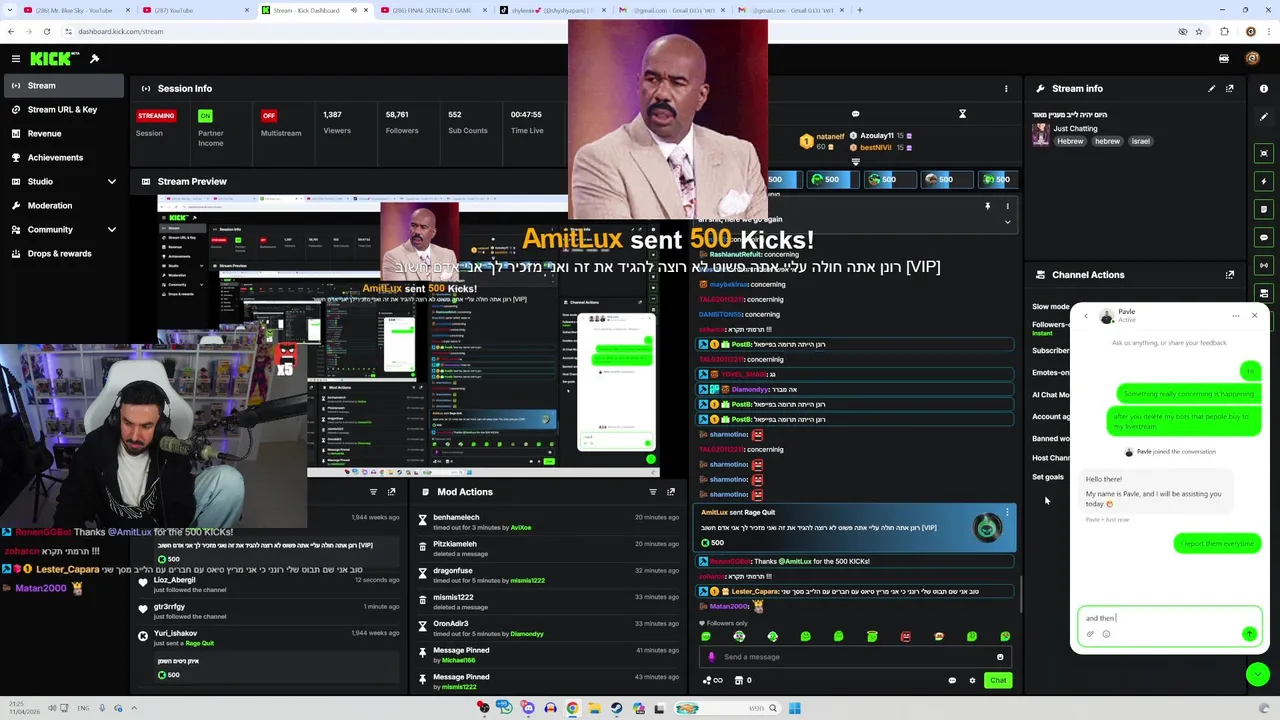
Task: Pop out the Channel Actions panel
Action: pos(1229,274)
